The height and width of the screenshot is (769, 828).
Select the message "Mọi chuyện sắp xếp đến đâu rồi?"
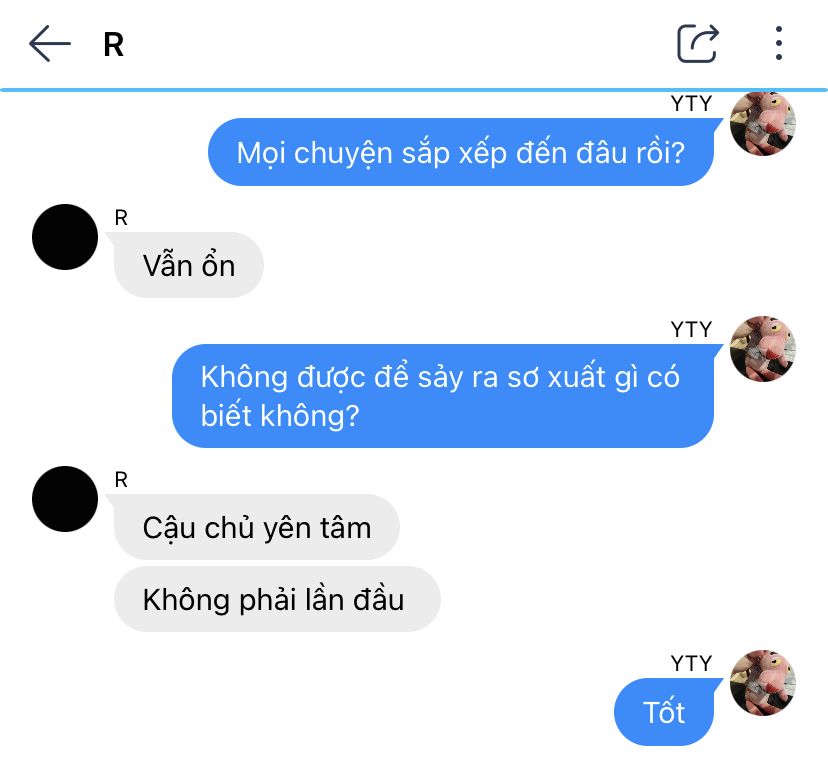pos(461,152)
